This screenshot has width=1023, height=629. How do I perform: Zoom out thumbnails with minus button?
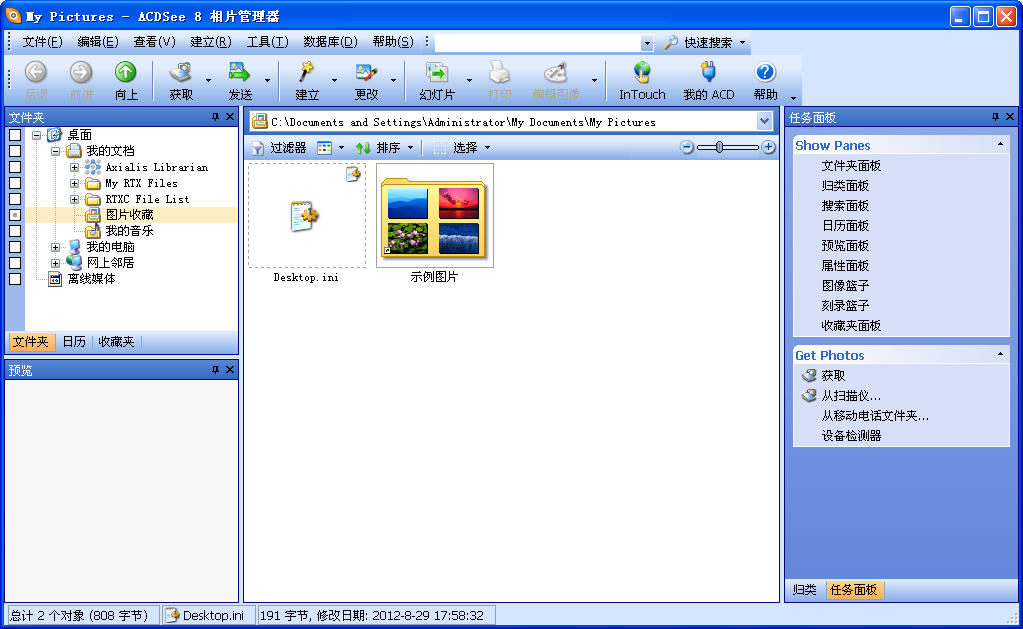[x=686, y=147]
